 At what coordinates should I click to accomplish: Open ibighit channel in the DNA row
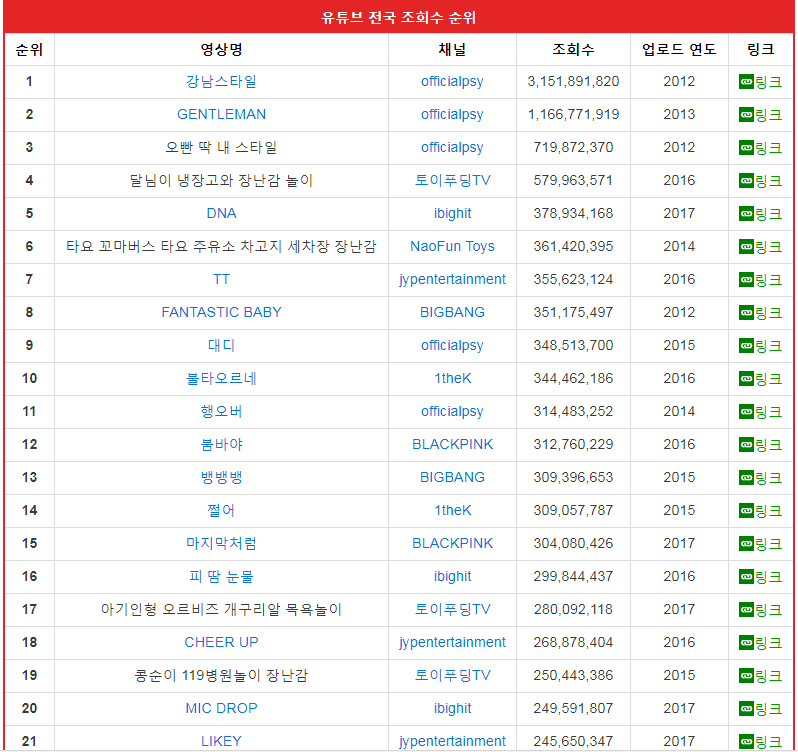(452, 213)
